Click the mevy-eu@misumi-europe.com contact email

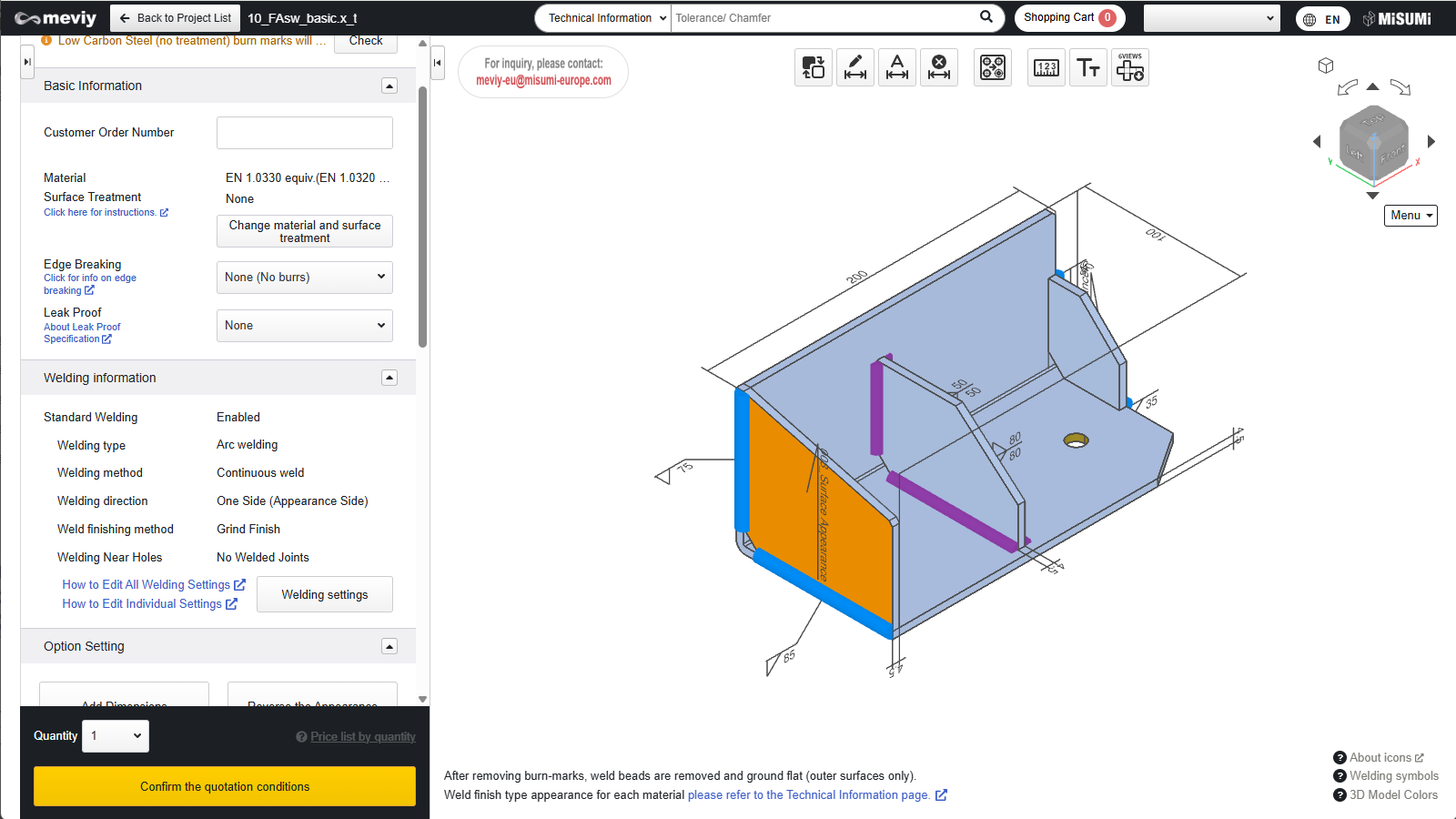543,80
